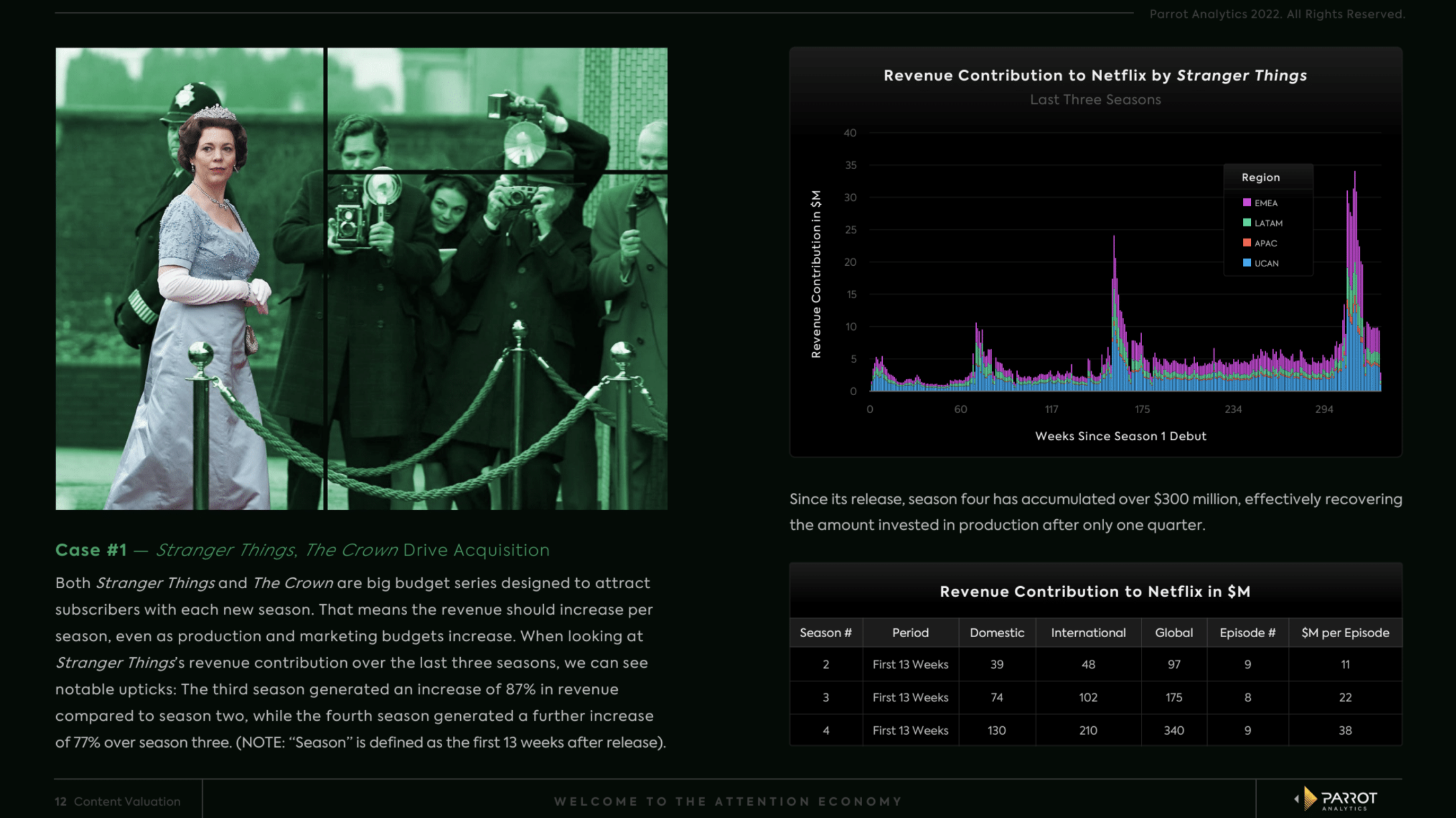Click the 'Period' column header
Image resolution: width=1456 pixels, height=818 pixels.
pos(910,632)
